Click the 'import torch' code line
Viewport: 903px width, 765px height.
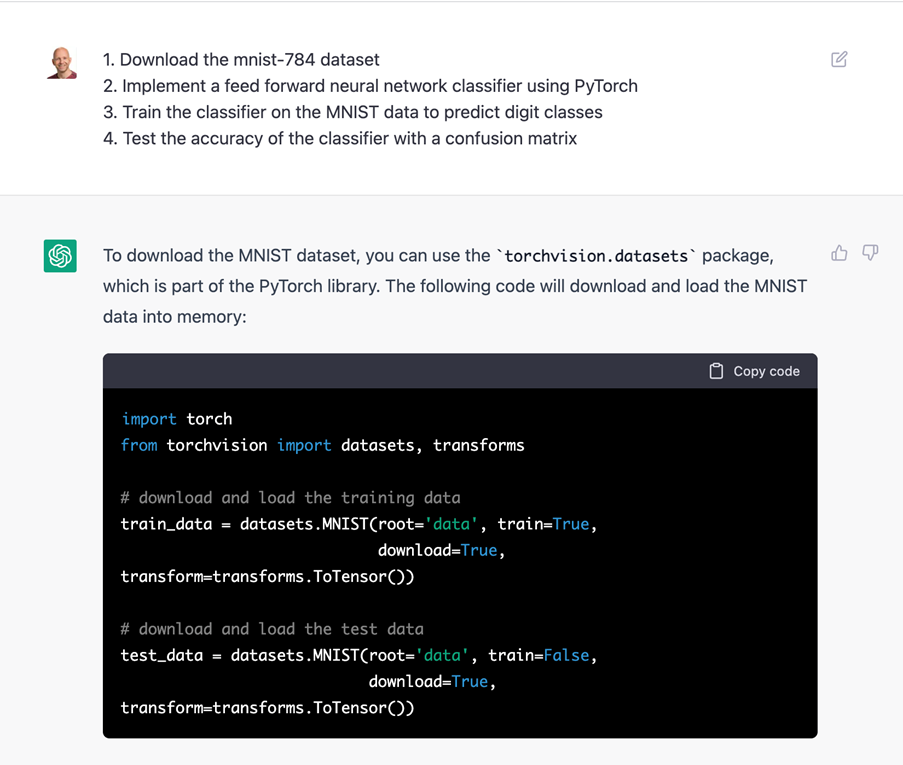176,419
